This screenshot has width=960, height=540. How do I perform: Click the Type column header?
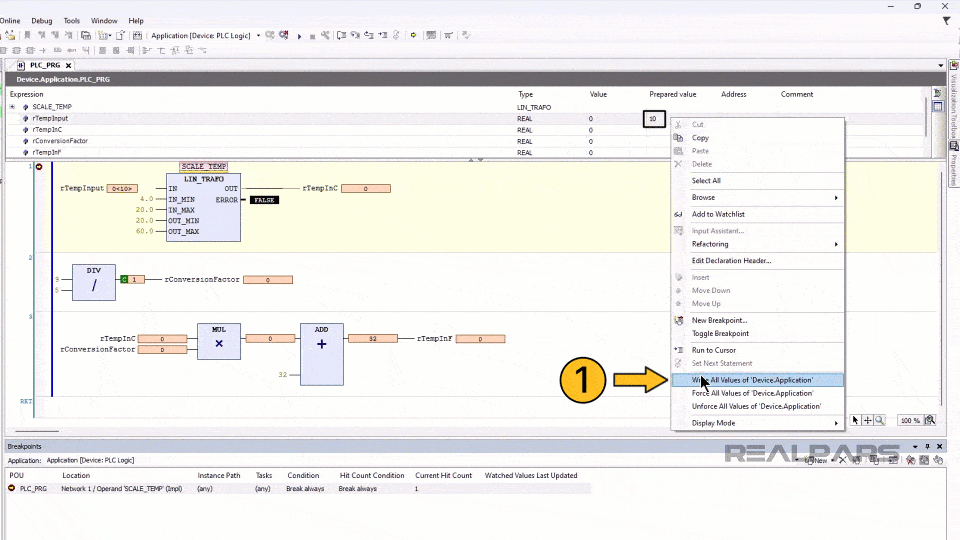[x=525, y=94]
